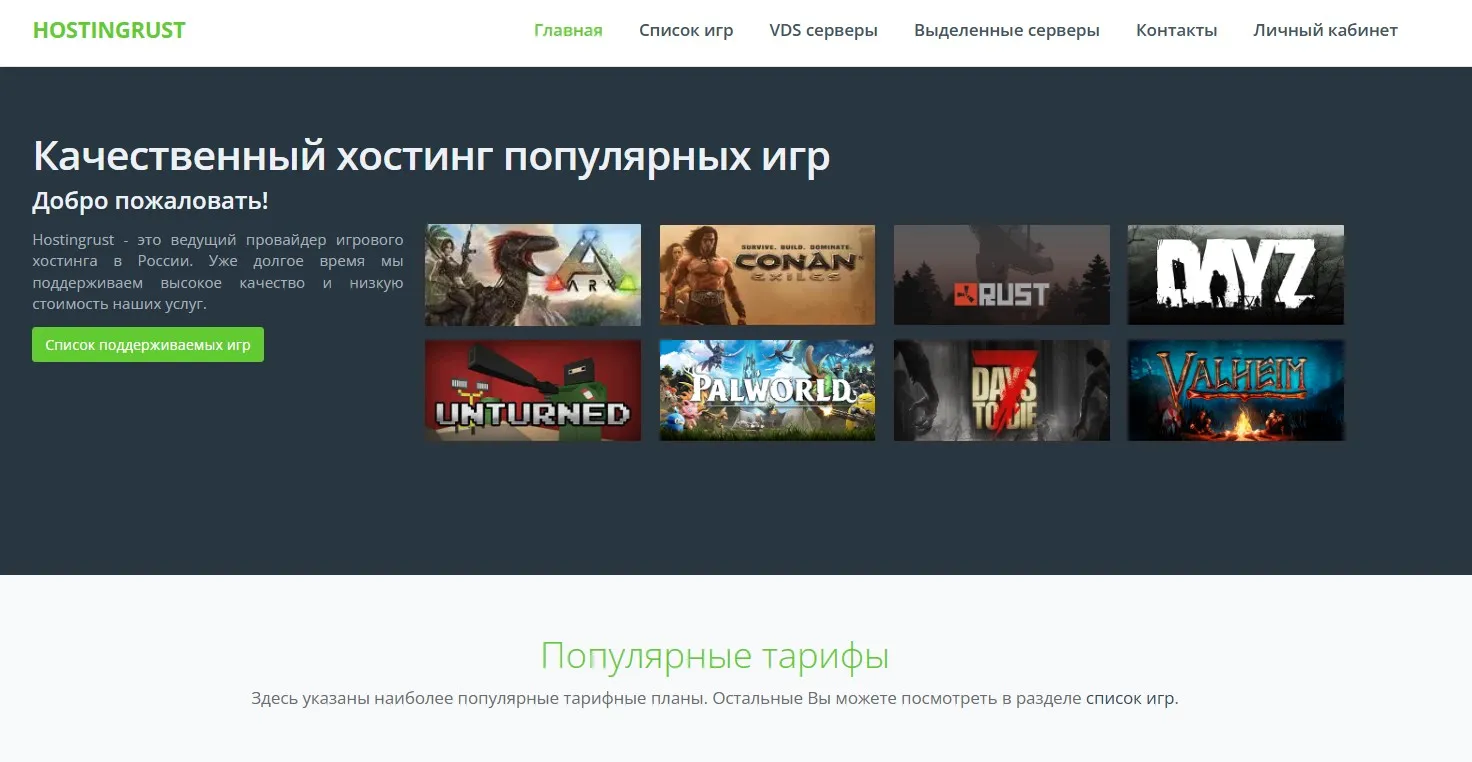Image resolution: width=1472 pixels, height=762 pixels.
Task: Open the Контакты page
Action: [1177, 30]
